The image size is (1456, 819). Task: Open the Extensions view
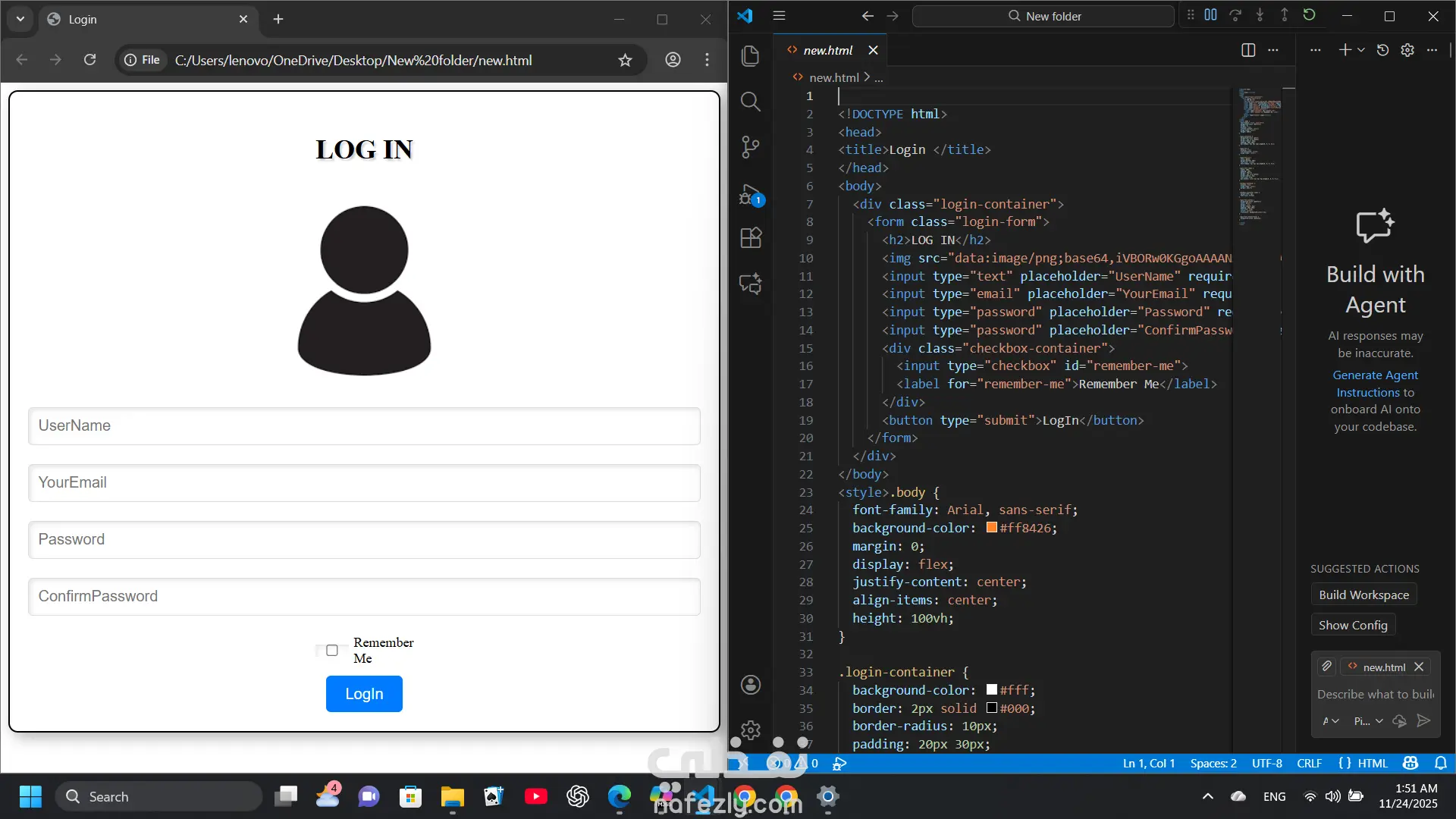click(x=750, y=238)
